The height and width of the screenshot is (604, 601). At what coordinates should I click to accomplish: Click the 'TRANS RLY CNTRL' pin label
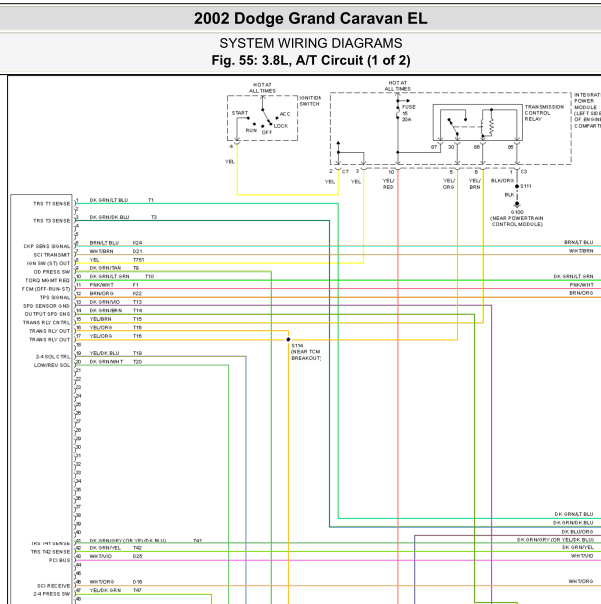click(46, 323)
